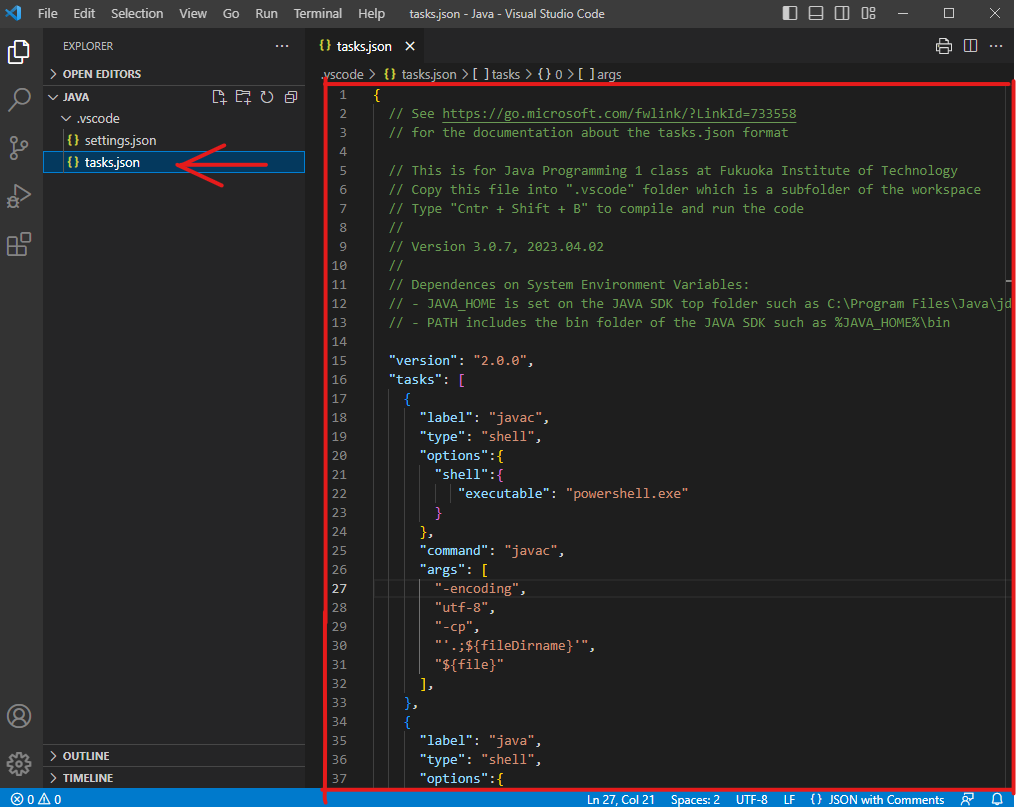Image resolution: width=1016 pixels, height=807 pixels.
Task: Open the Terminal menu
Action: [316, 14]
